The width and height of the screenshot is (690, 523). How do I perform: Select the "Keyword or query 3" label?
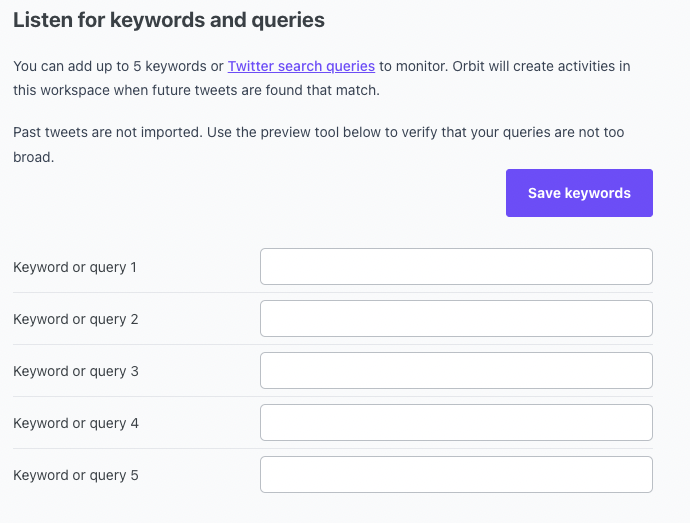pos(75,371)
